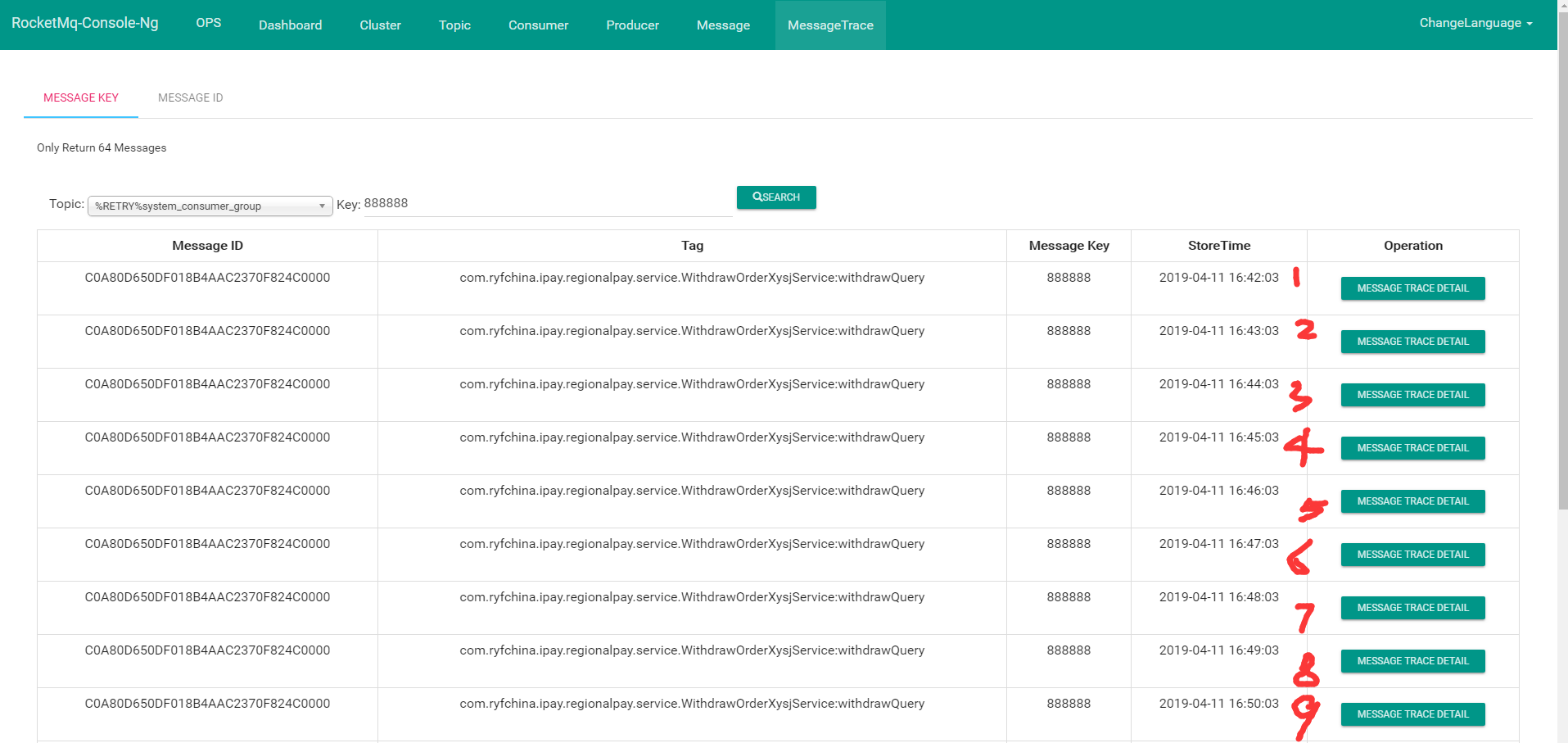Go to the Consumer page
The width and height of the screenshot is (1568, 743).
coord(537,25)
